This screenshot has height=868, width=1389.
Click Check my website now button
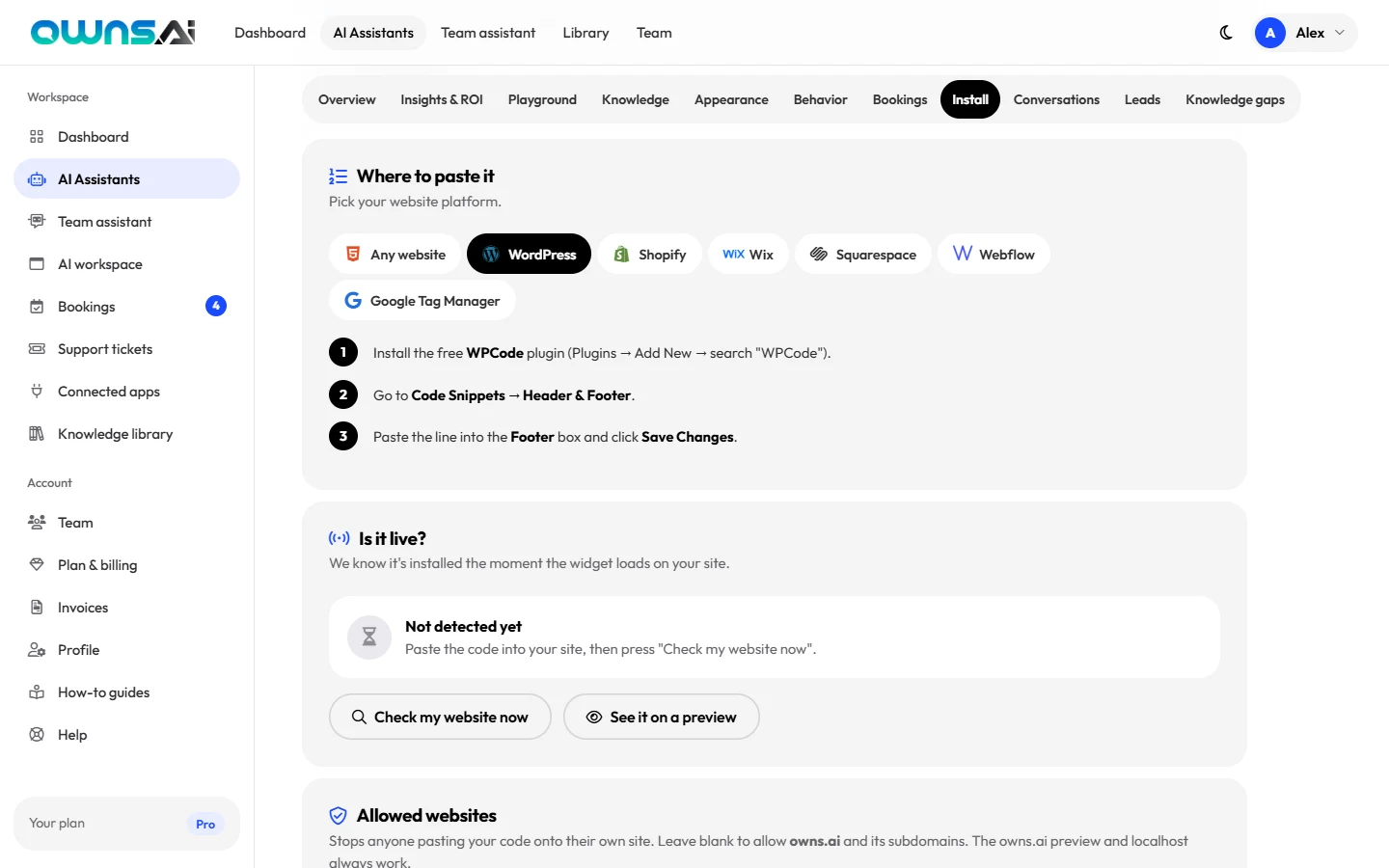point(440,717)
